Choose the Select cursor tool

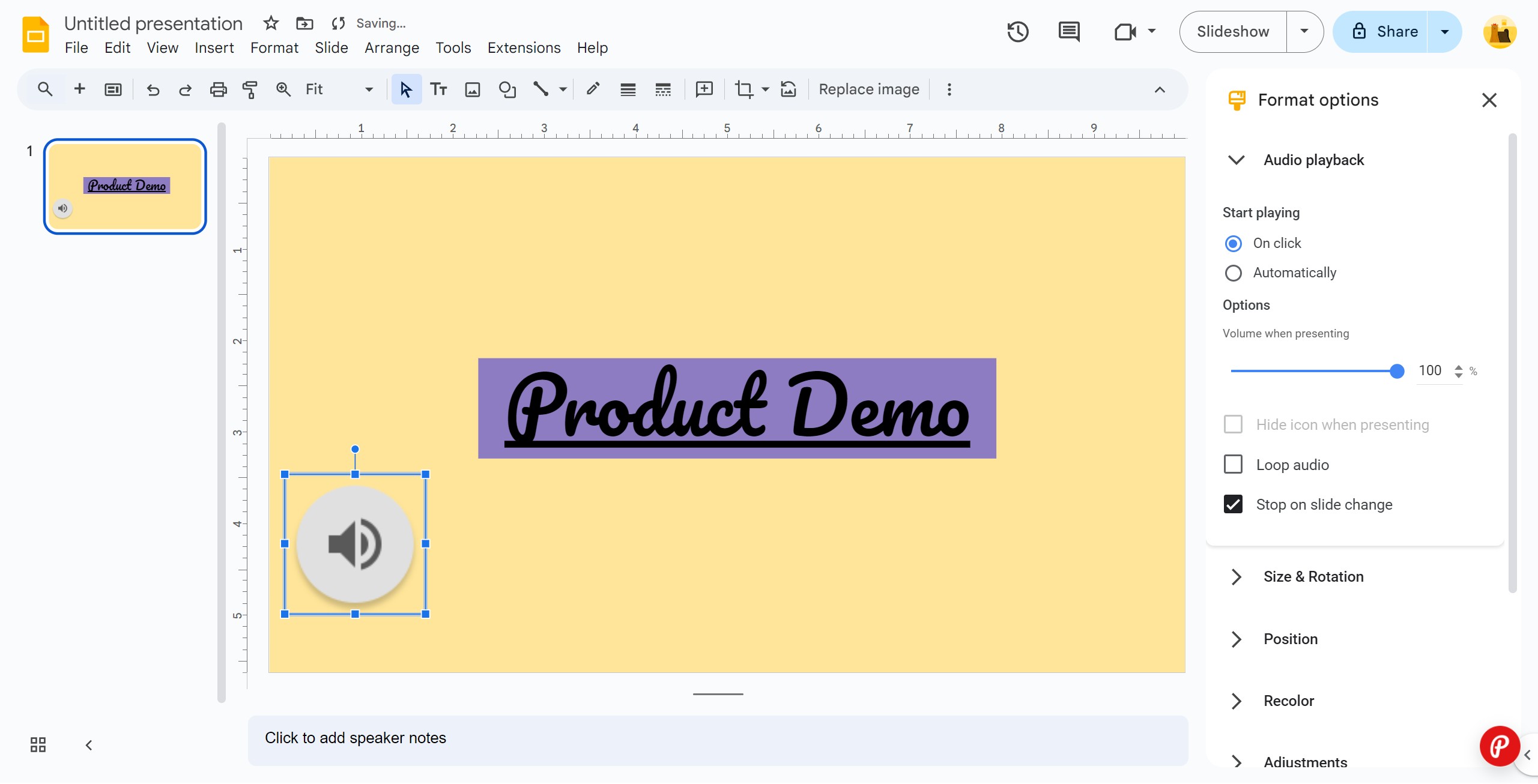pos(406,89)
